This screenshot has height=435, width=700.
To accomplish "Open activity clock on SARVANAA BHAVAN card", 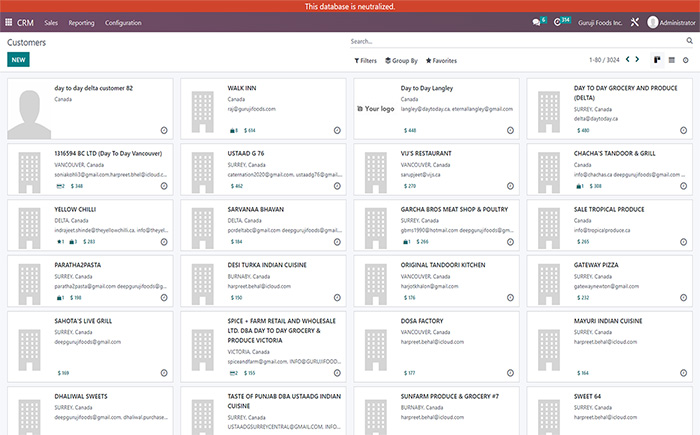I will 337,242.
